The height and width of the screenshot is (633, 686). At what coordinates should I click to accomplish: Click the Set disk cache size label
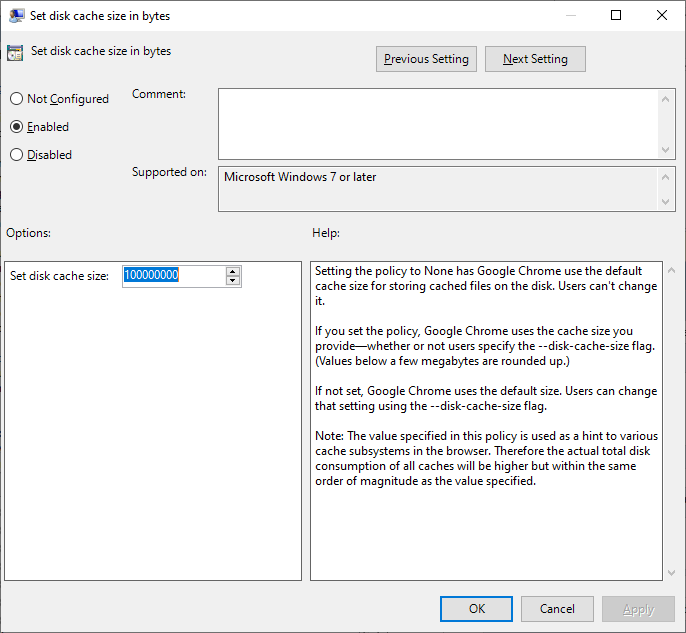[x=60, y=276]
